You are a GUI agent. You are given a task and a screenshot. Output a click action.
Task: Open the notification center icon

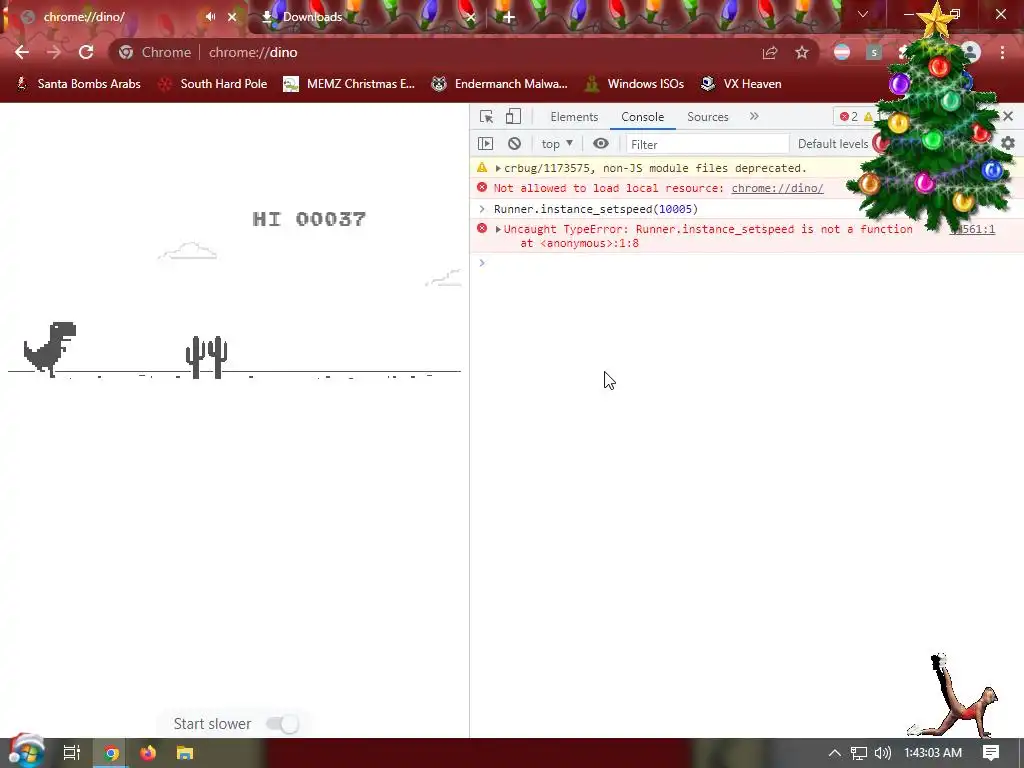tap(991, 753)
